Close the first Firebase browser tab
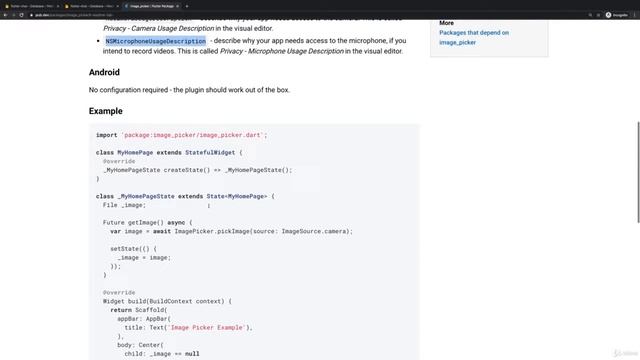The image size is (640, 360). tap(58, 6)
